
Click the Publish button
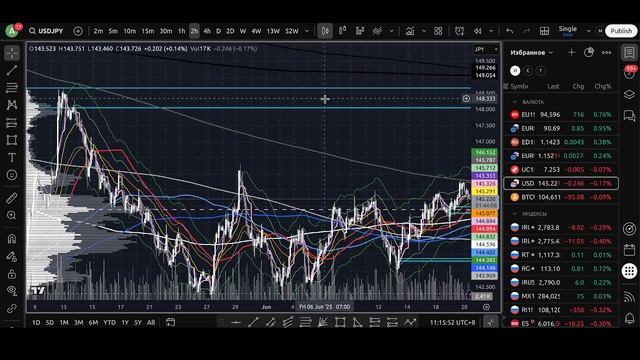tap(621, 31)
